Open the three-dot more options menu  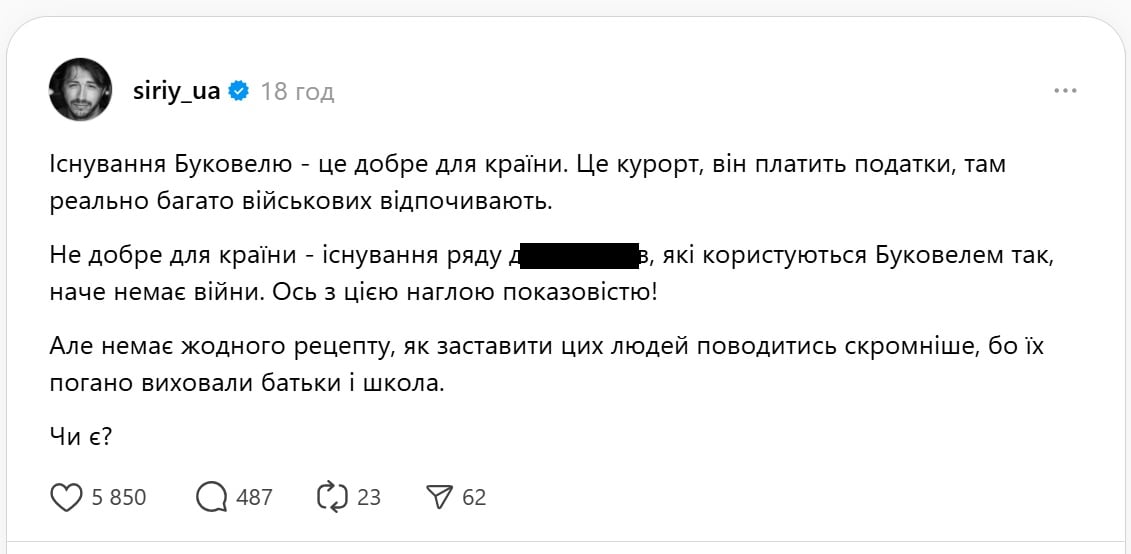click(1065, 91)
